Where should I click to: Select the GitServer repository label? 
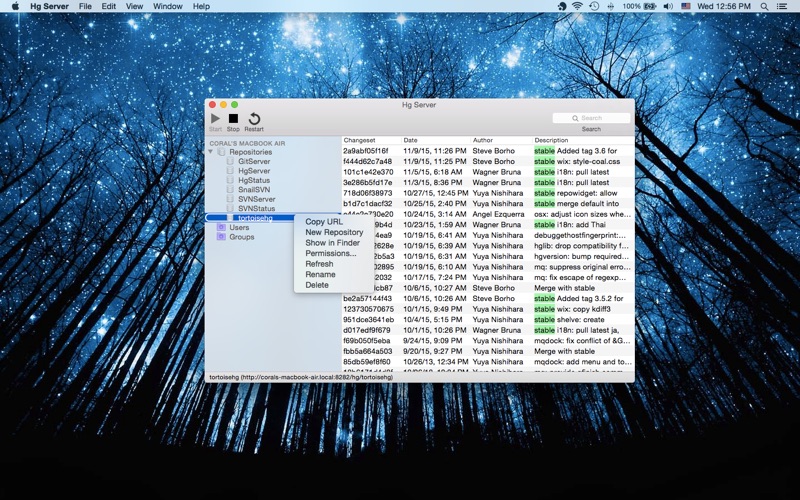tap(254, 161)
